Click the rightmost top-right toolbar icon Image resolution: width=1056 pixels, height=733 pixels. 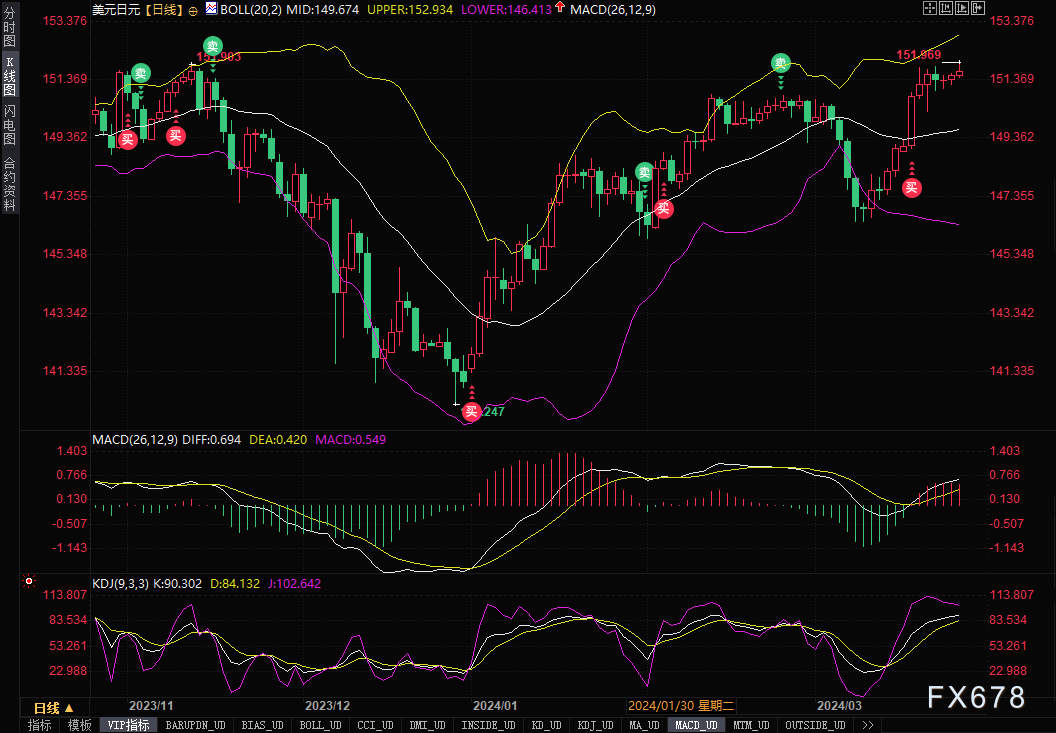pos(978,8)
